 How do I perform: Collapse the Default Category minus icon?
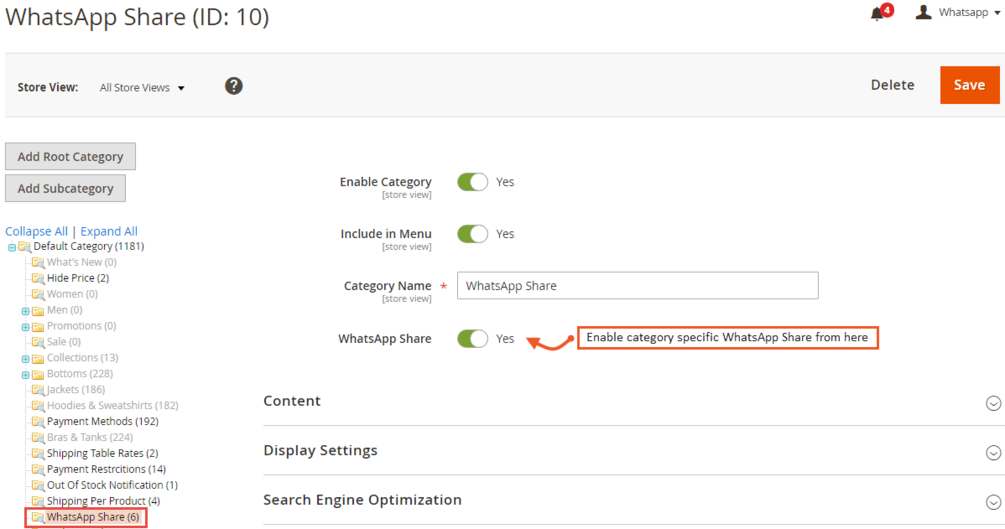click(12, 248)
